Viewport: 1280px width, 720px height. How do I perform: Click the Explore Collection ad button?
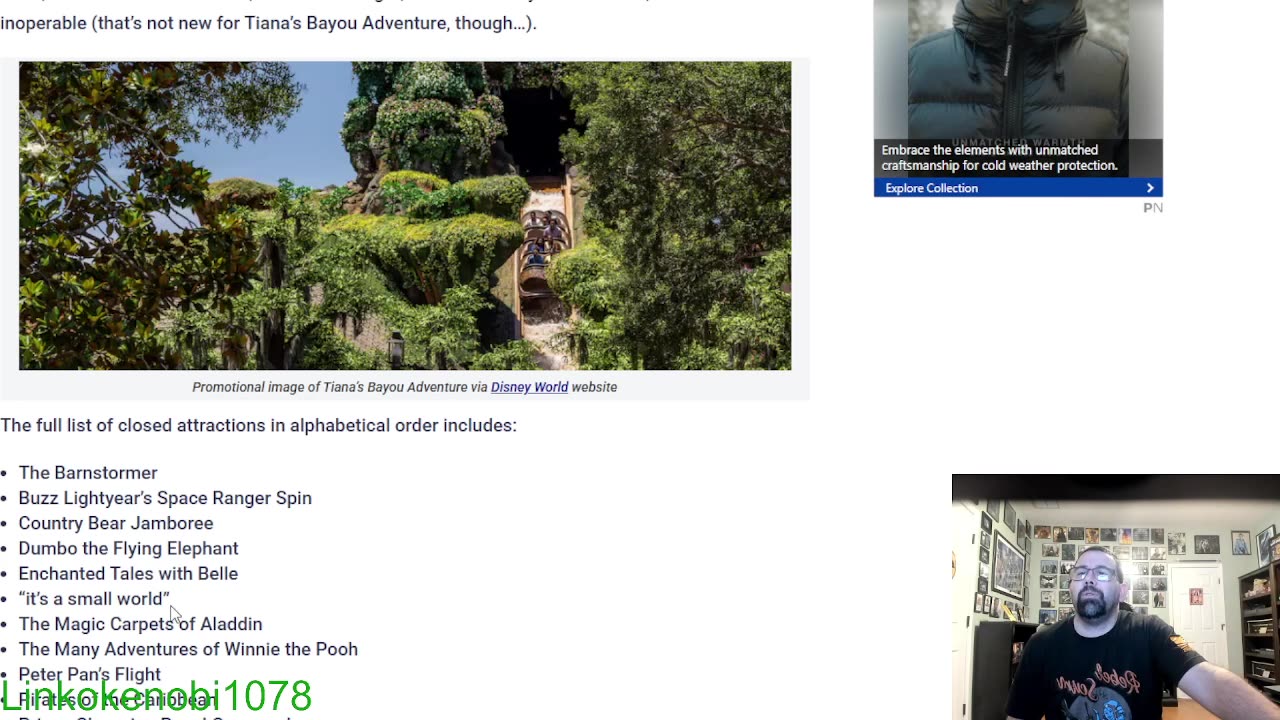click(x=1018, y=188)
